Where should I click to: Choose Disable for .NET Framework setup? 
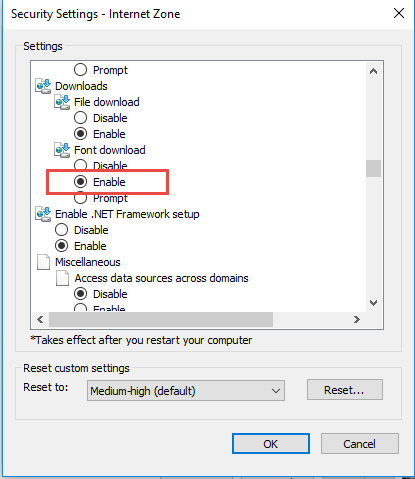61,230
